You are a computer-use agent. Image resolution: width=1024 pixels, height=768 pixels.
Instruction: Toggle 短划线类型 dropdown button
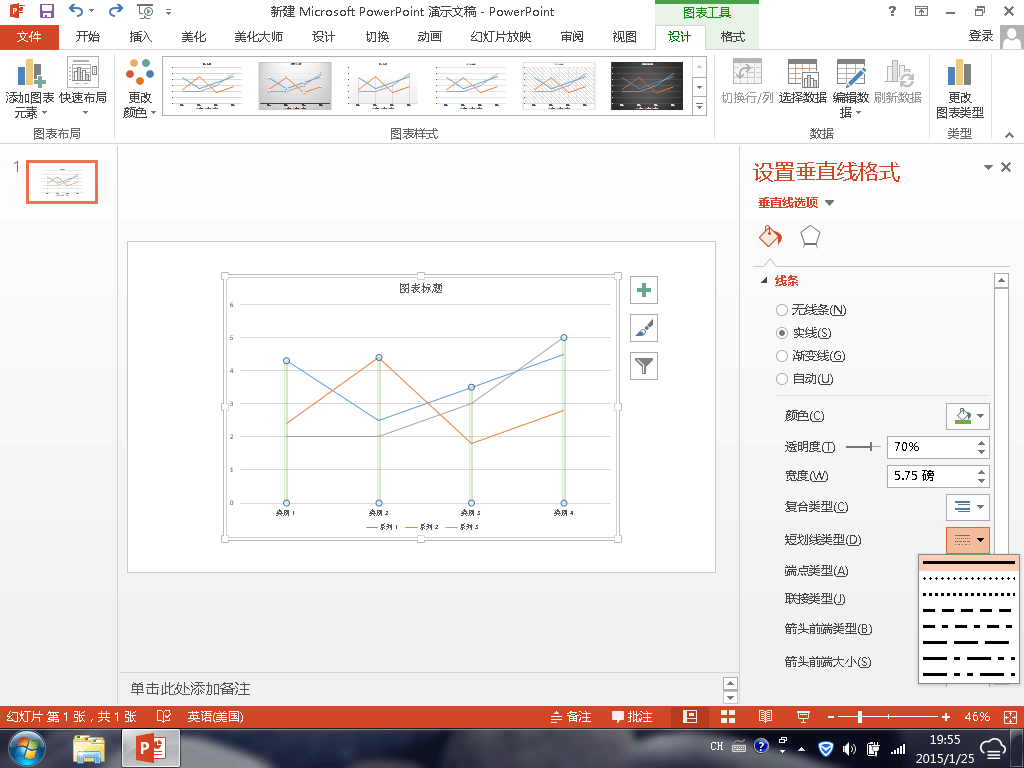[967, 540]
